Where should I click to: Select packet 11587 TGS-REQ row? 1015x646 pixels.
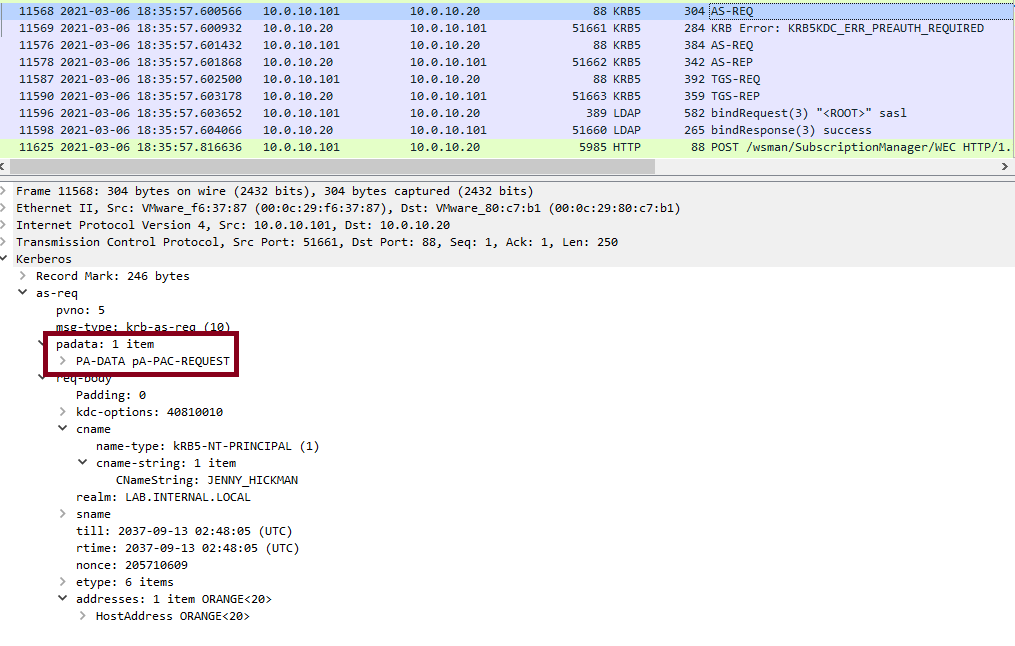tap(500, 79)
